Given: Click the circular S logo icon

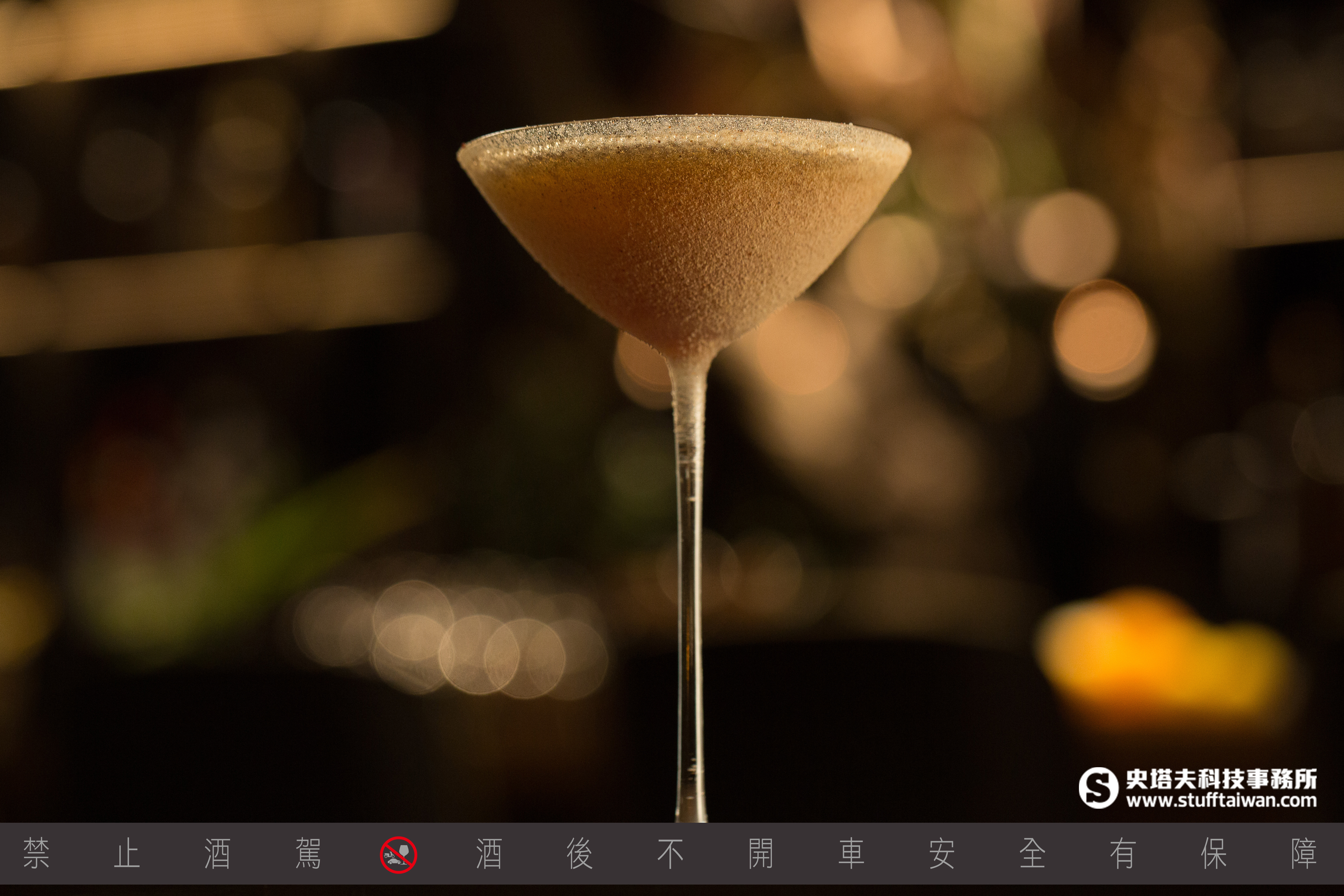Looking at the screenshot, I should click(1098, 788).
